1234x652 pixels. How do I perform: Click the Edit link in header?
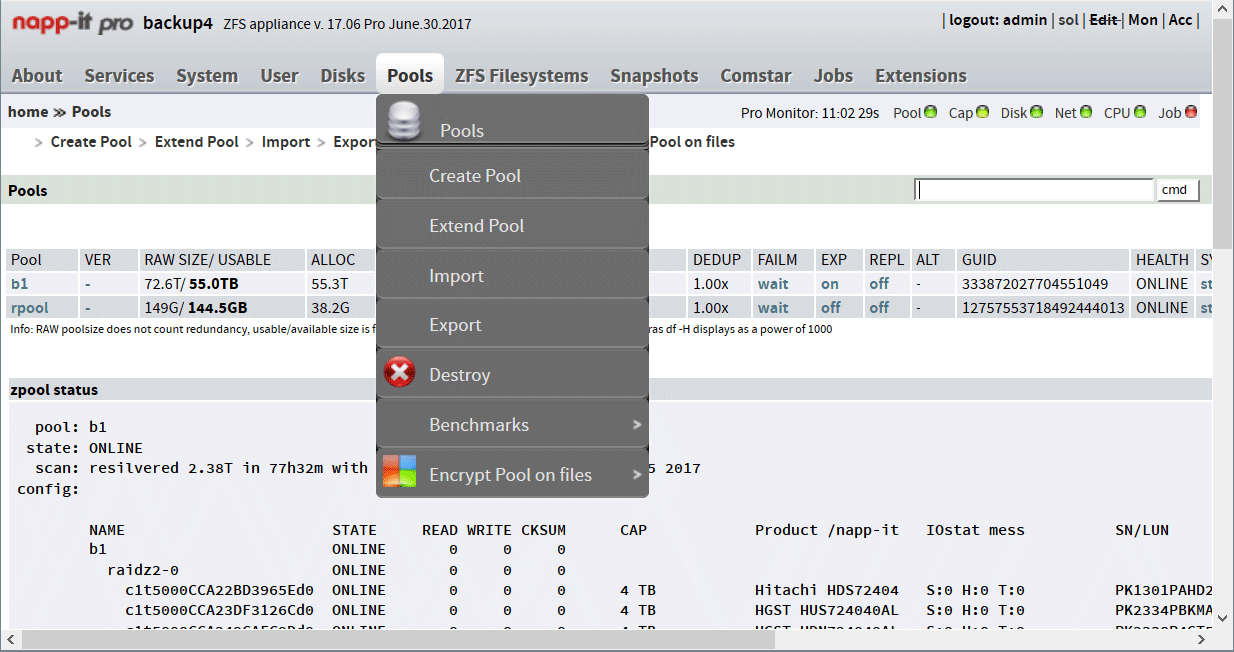click(1104, 20)
